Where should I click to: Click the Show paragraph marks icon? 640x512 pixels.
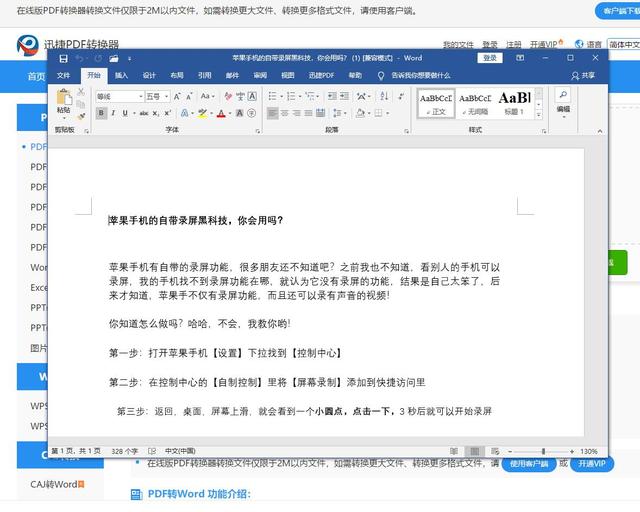(x=401, y=96)
